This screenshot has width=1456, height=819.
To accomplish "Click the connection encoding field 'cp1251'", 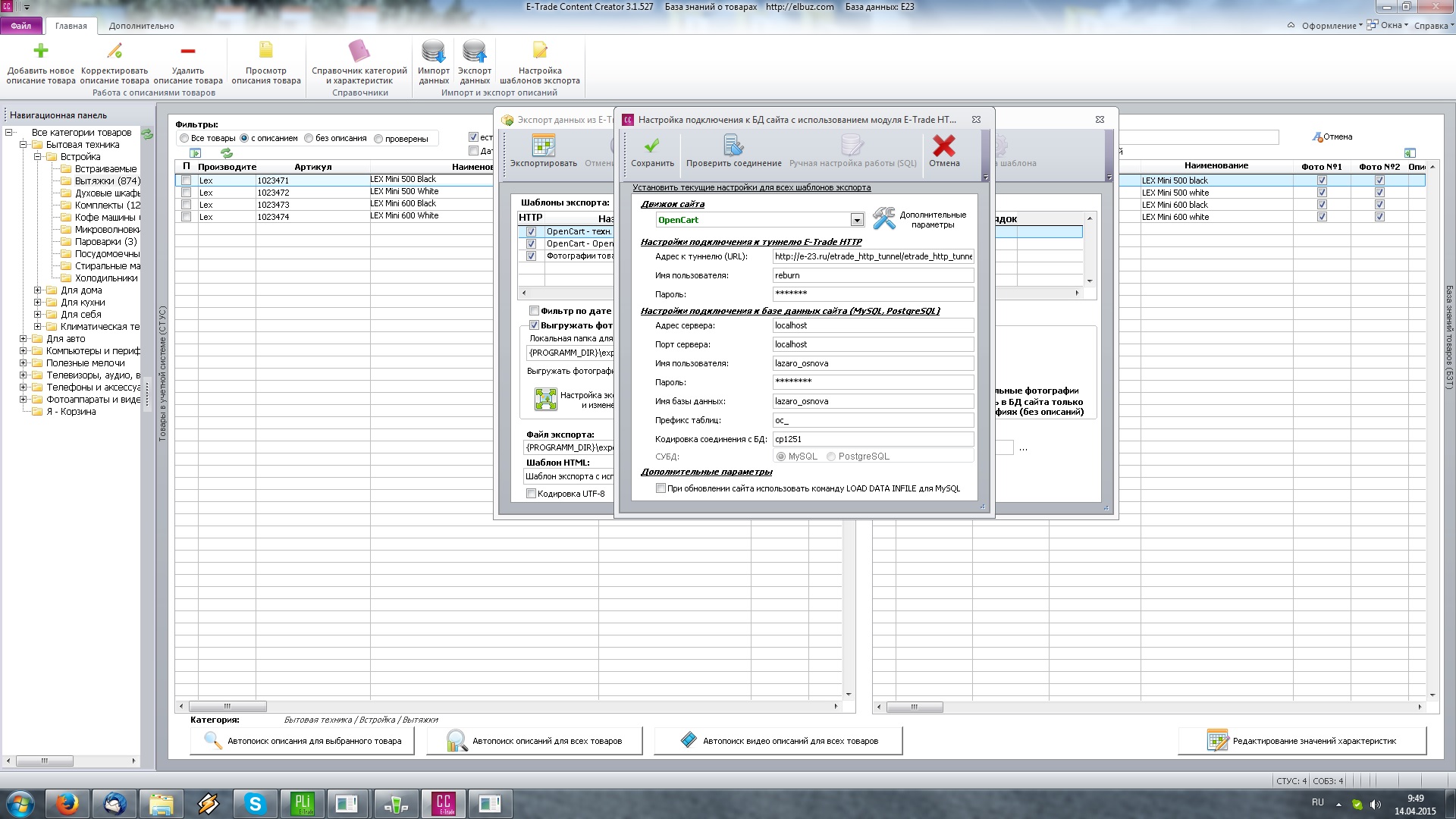I will tap(873, 439).
